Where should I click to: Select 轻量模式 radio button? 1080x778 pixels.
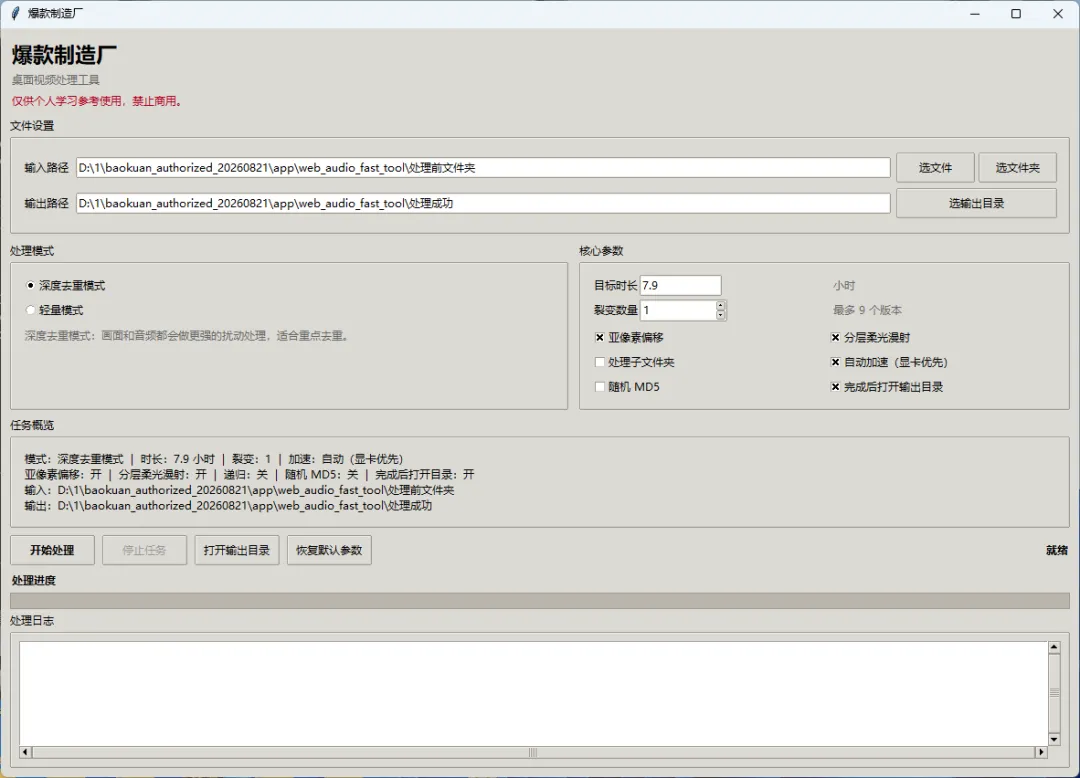(x=54, y=310)
